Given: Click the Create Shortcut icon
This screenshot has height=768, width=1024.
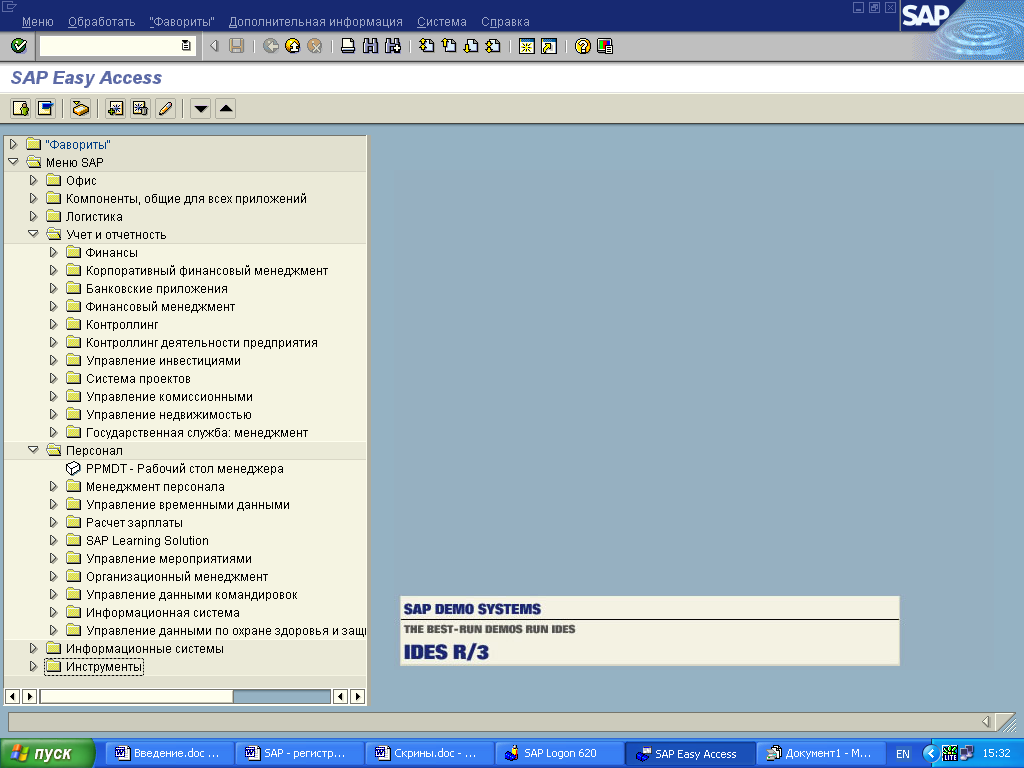Looking at the screenshot, I should click(549, 46).
